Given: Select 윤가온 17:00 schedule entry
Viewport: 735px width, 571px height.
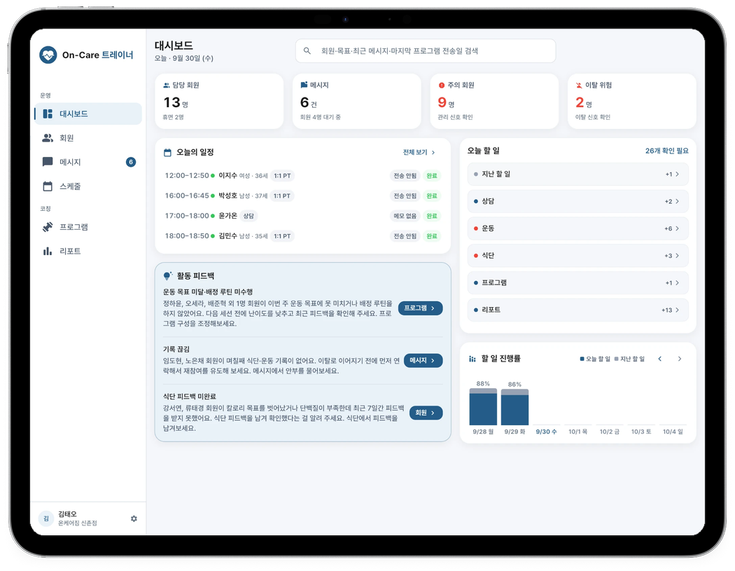Looking at the screenshot, I should (x=302, y=216).
